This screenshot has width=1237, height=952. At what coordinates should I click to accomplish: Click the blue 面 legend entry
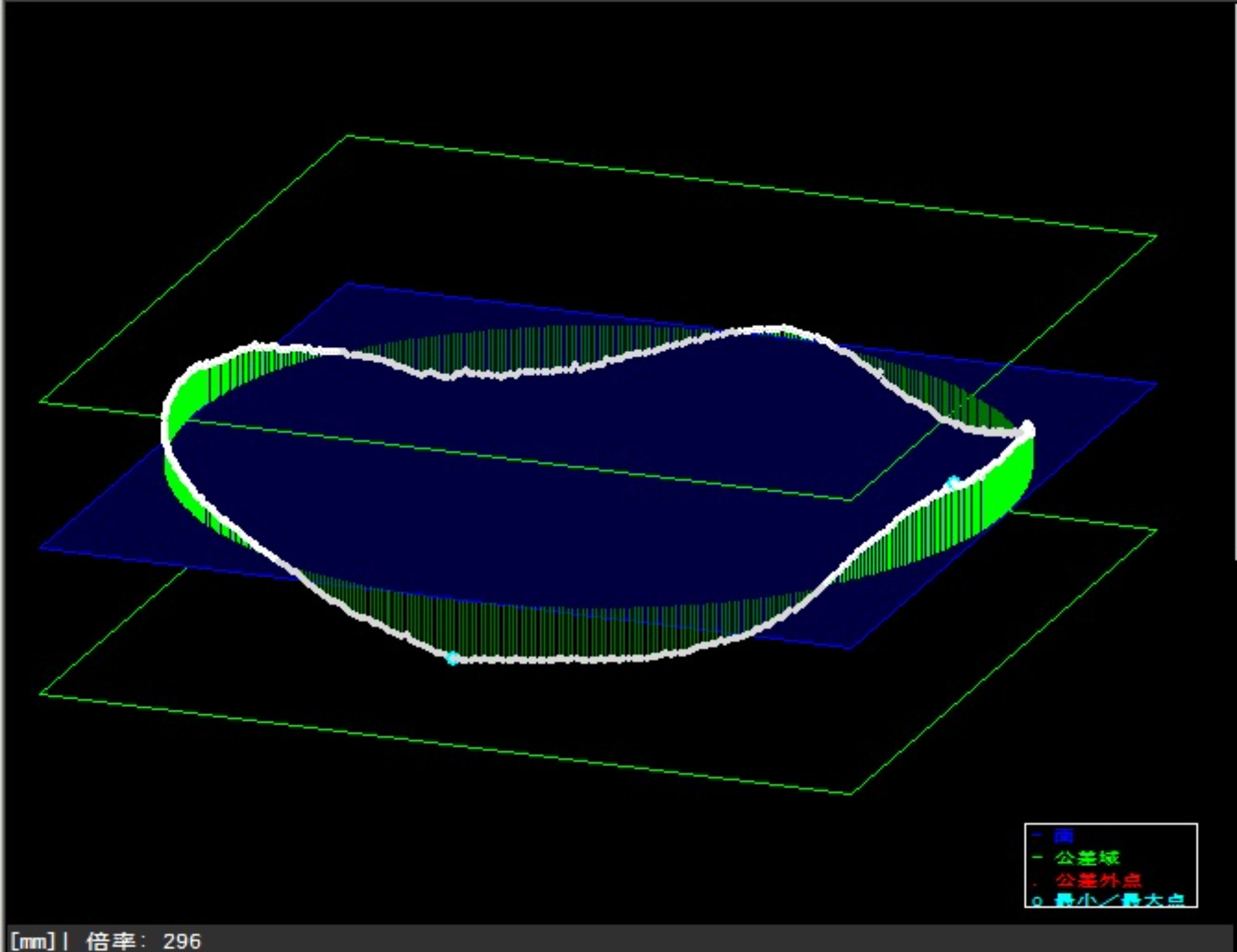click(1064, 836)
